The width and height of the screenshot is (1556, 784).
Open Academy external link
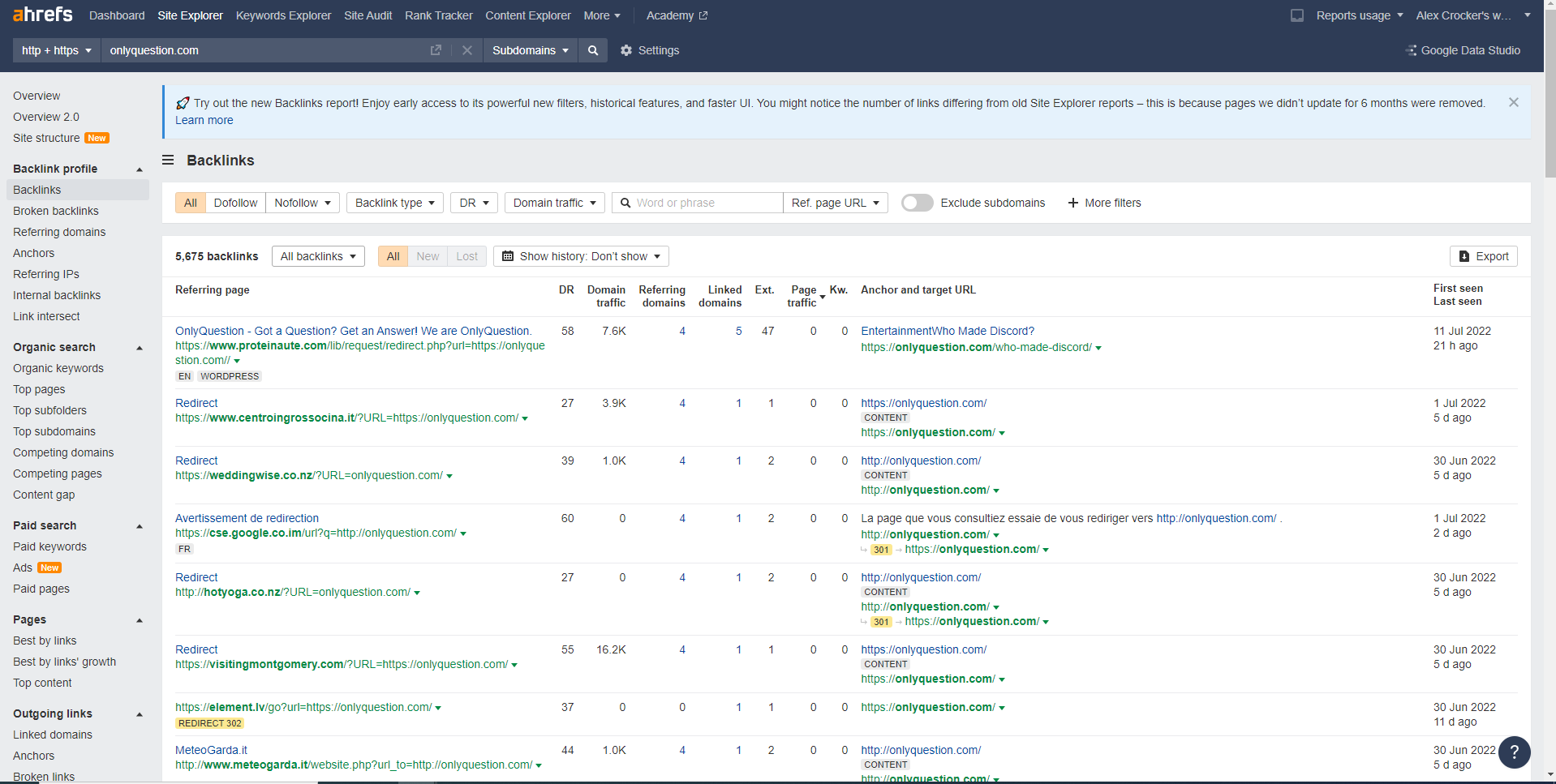677,15
